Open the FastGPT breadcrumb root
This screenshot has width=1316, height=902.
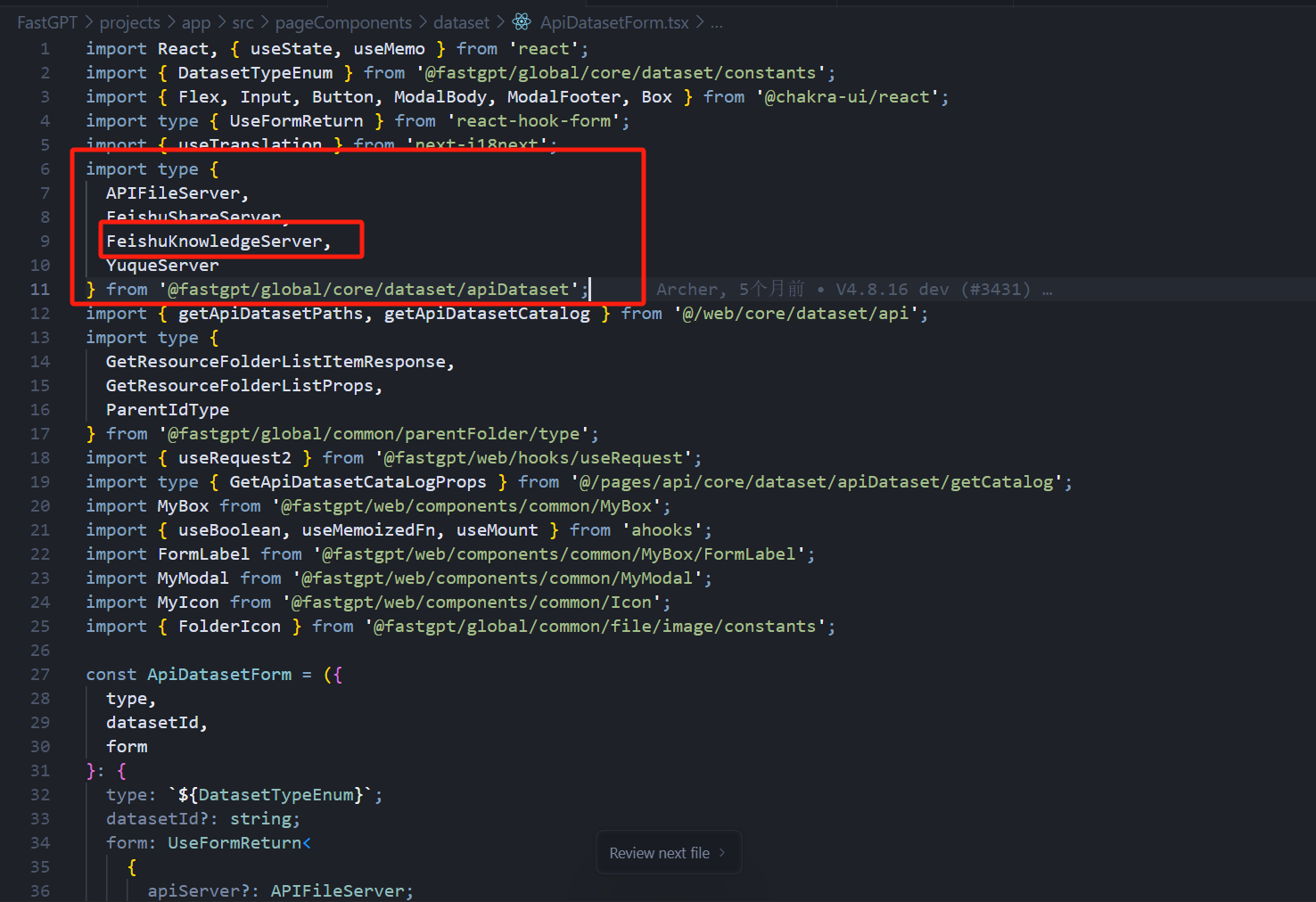47,22
